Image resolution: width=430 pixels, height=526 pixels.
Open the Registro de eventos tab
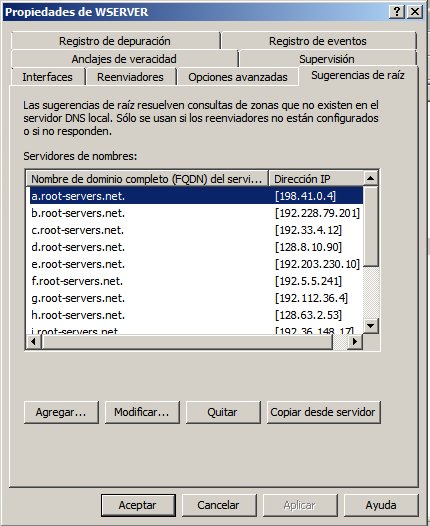tap(318, 41)
